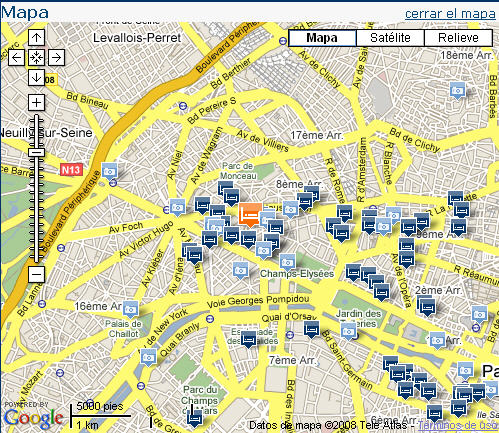Viewport: 499px width, 433px height.
Task: Click photo marker near Quai Branly
Action: point(148,358)
